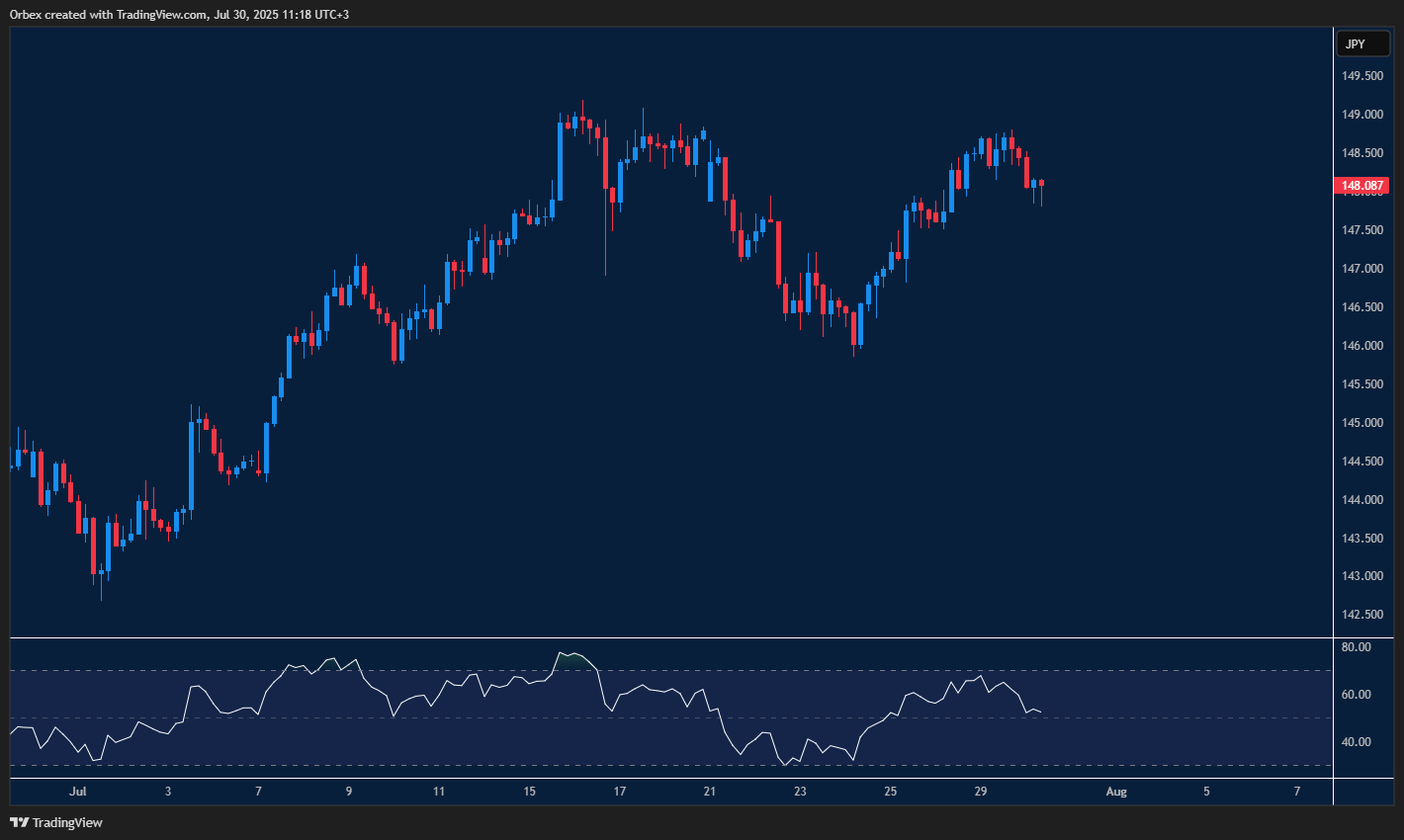Click the TradingView logo at bottom left
Viewport: 1404px width, 840px height.
point(56,822)
